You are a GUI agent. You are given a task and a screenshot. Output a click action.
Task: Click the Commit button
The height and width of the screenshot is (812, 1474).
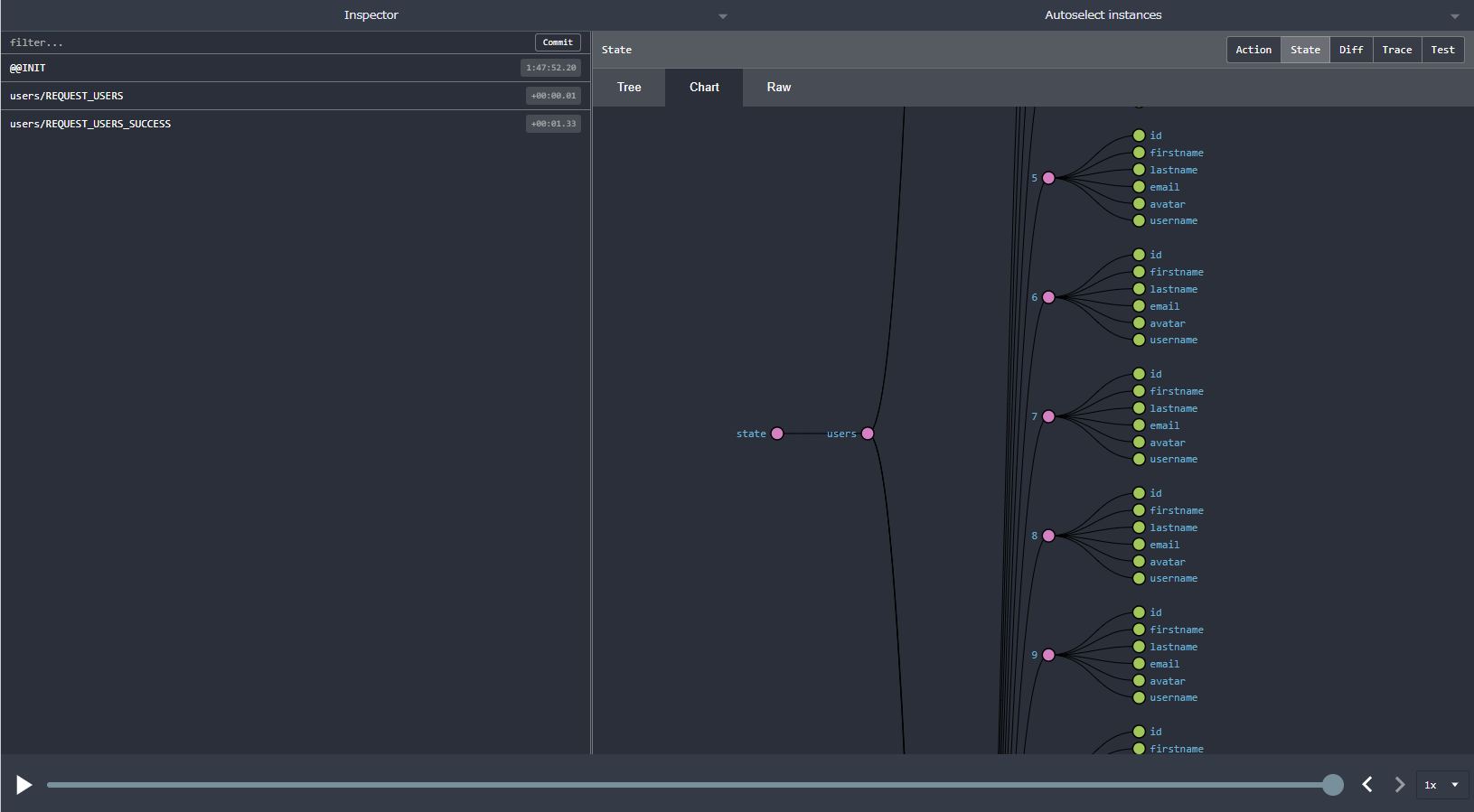coord(558,42)
